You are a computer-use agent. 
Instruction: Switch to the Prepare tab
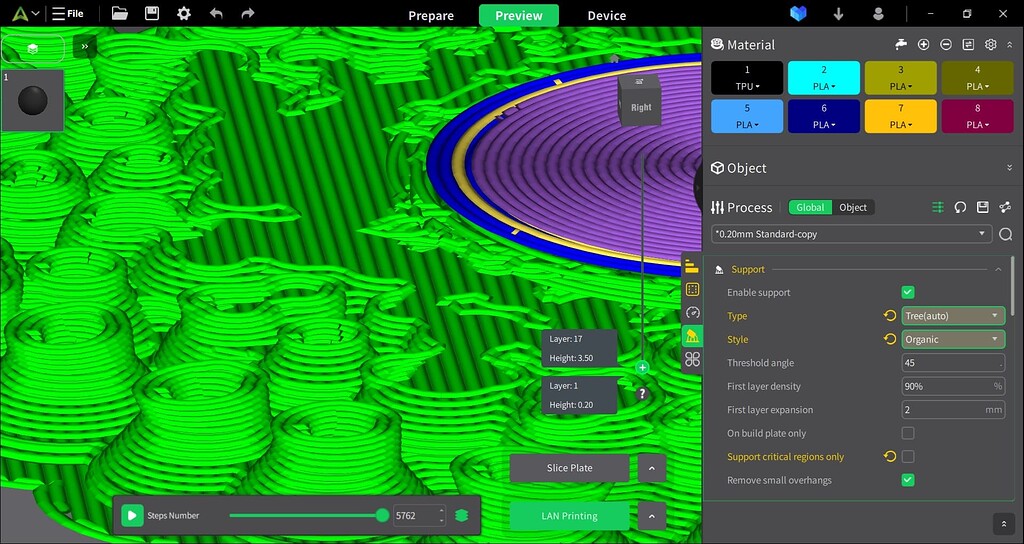click(431, 15)
